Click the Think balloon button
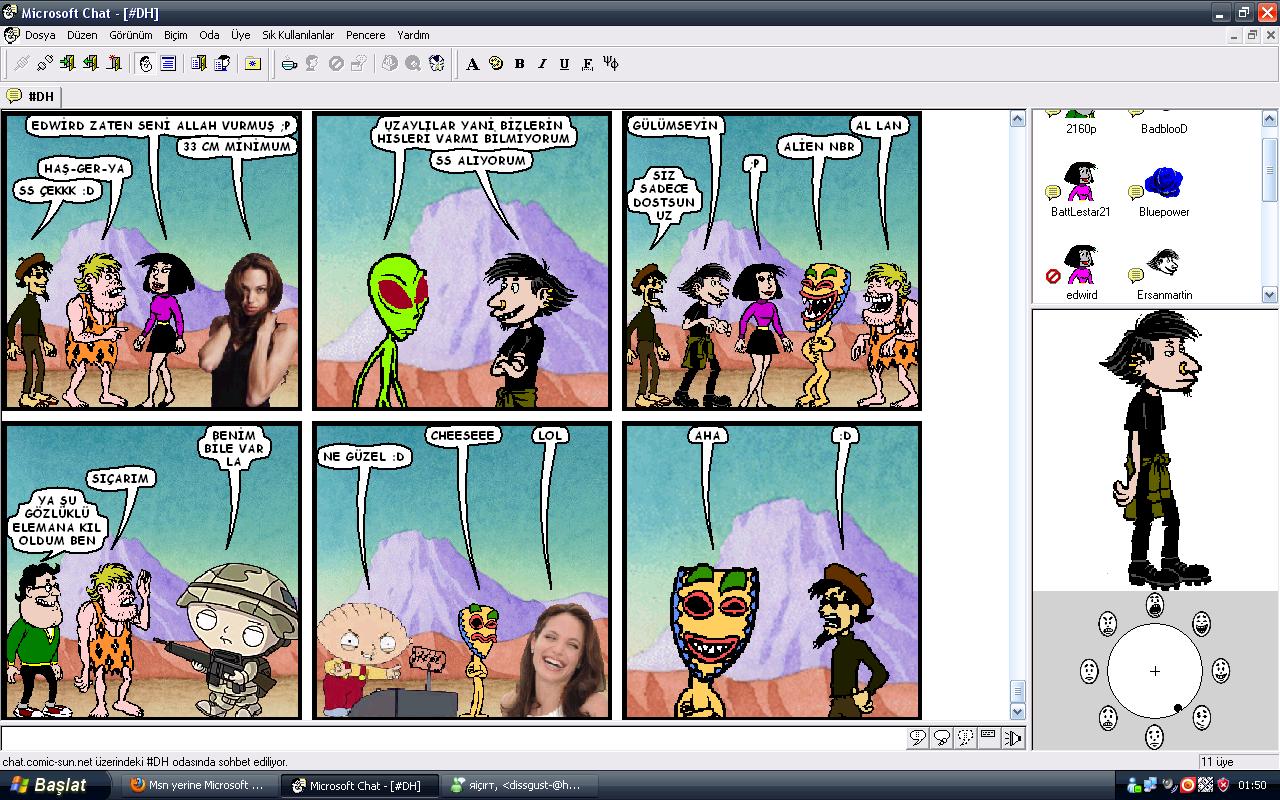The height and width of the screenshot is (800, 1280). coord(941,738)
